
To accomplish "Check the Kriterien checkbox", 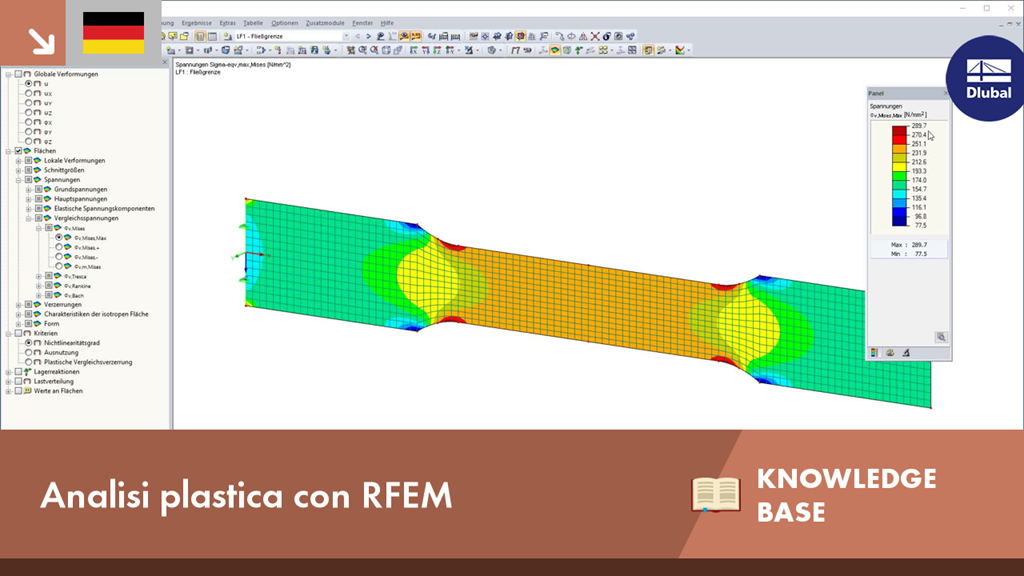I will click(x=18, y=333).
